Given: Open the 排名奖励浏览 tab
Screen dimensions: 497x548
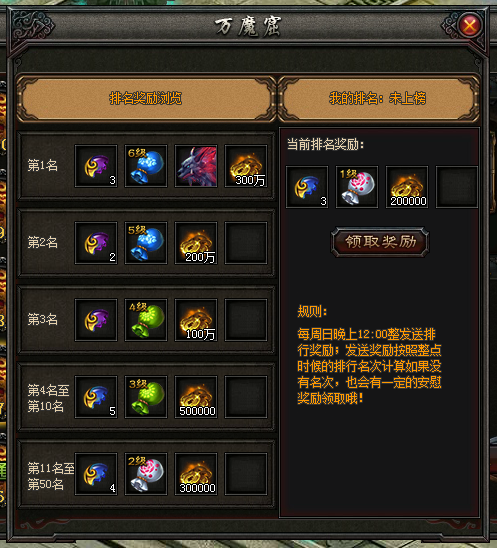Looking at the screenshot, I should click(146, 98).
